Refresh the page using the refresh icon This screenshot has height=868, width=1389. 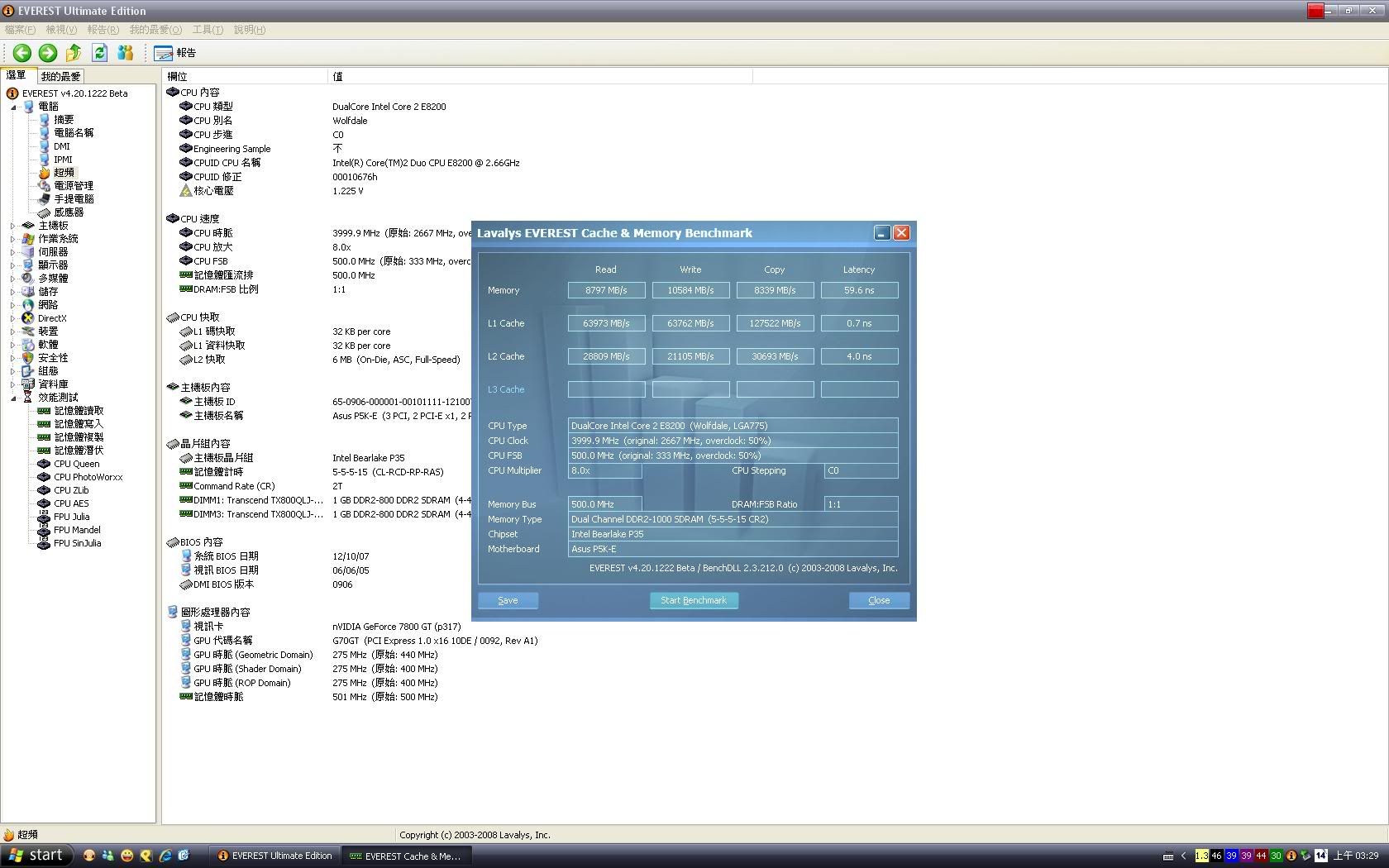99,53
